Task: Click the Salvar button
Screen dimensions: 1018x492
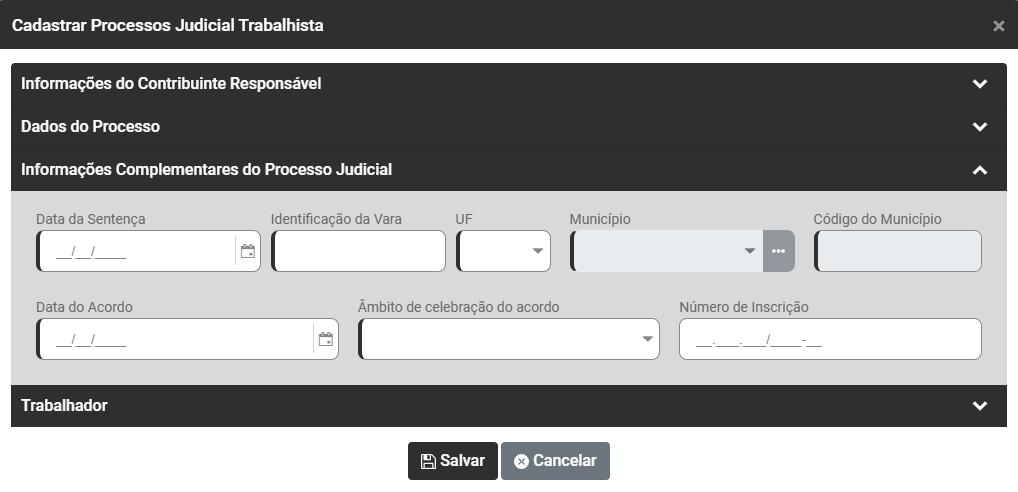Action: tap(452, 461)
